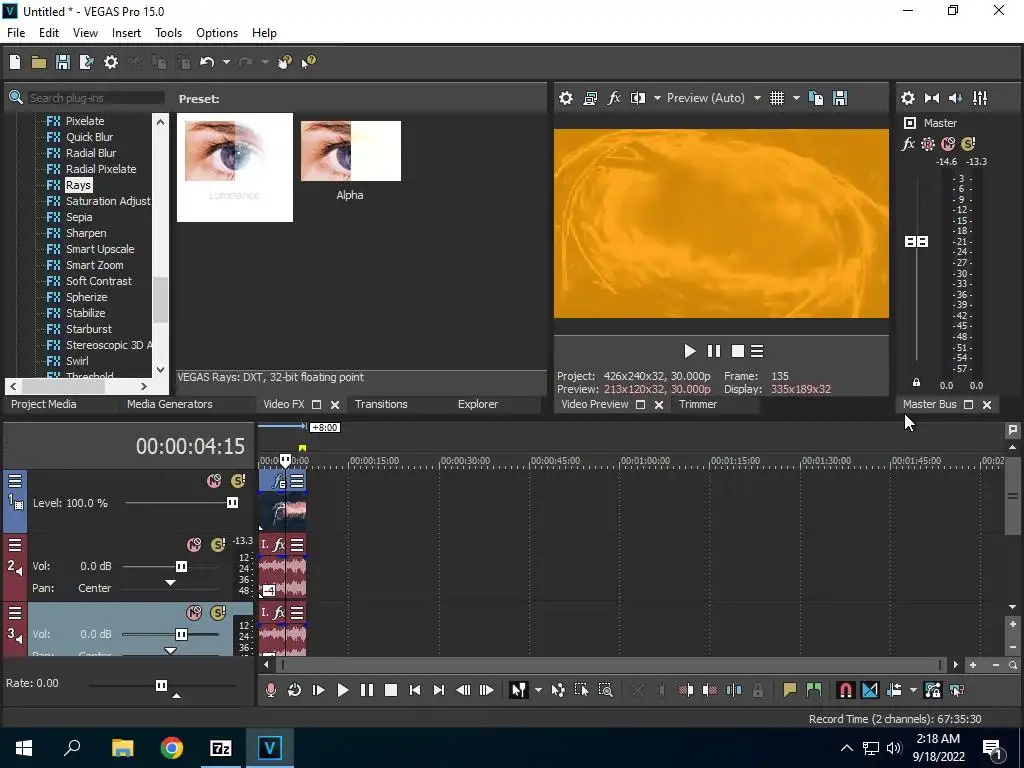
Task: Toggle Lock Envelopes to Events
Action: pos(933,690)
